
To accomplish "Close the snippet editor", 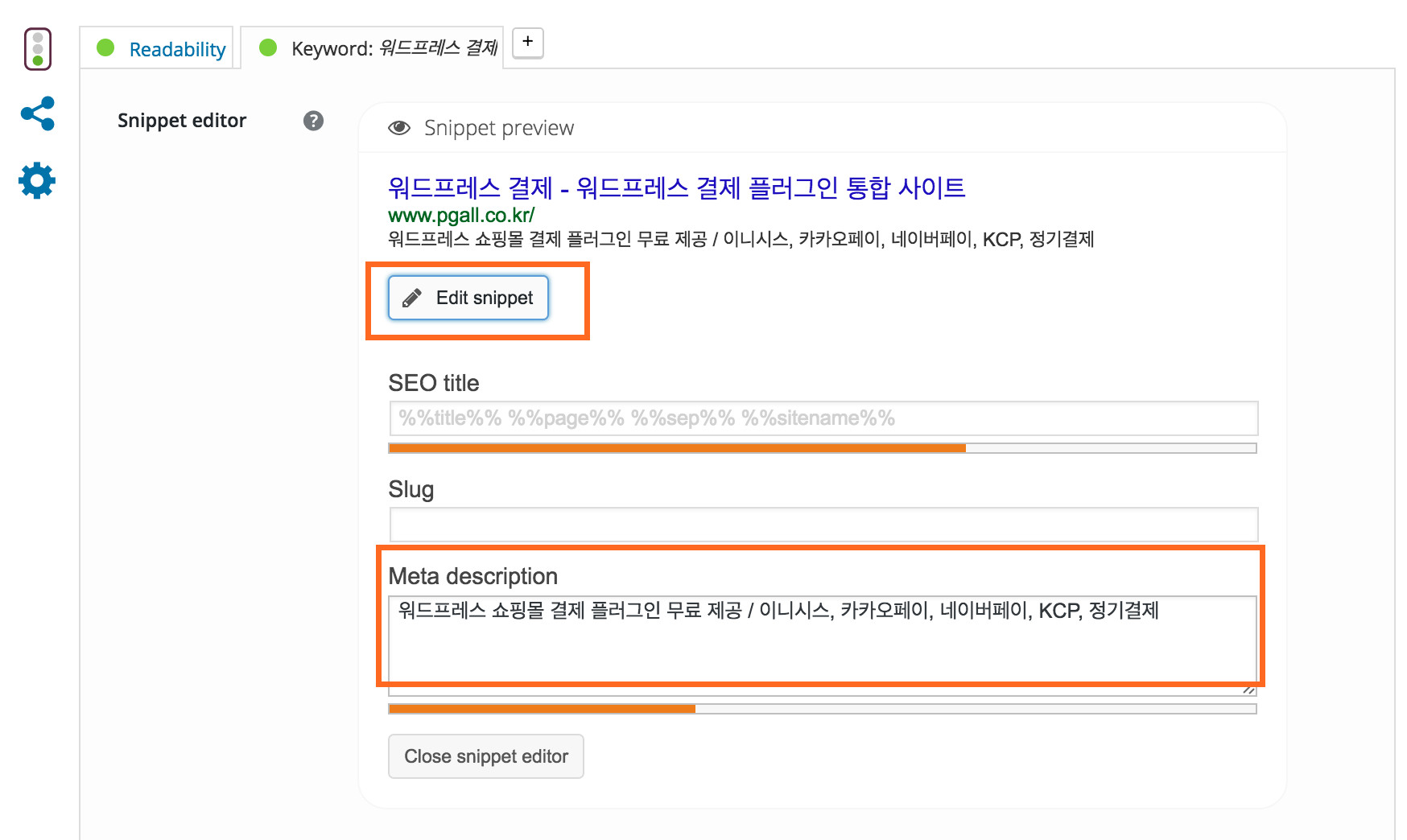I will tap(486, 756).
